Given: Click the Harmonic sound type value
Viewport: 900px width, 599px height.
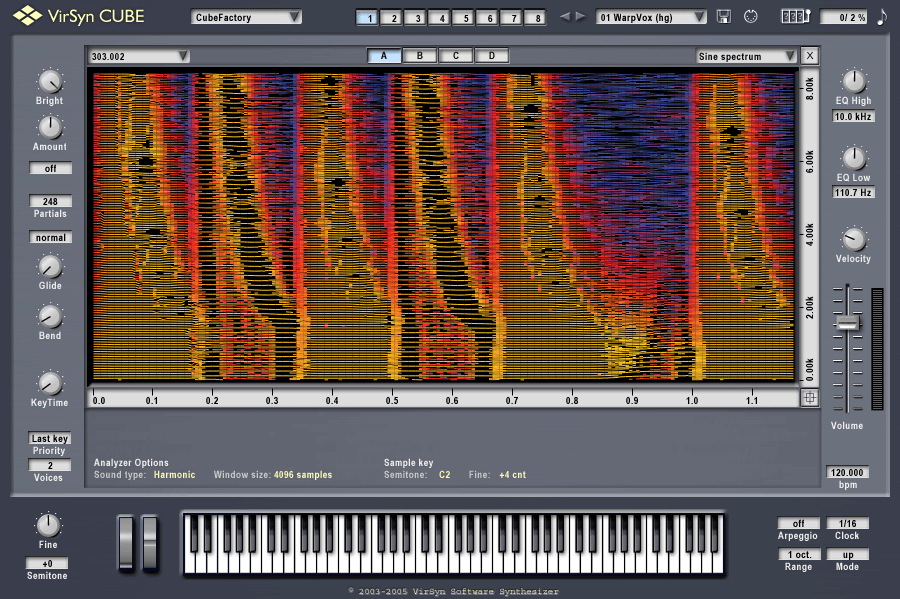Looking at the screenshot, I should (x=174, y=474).
